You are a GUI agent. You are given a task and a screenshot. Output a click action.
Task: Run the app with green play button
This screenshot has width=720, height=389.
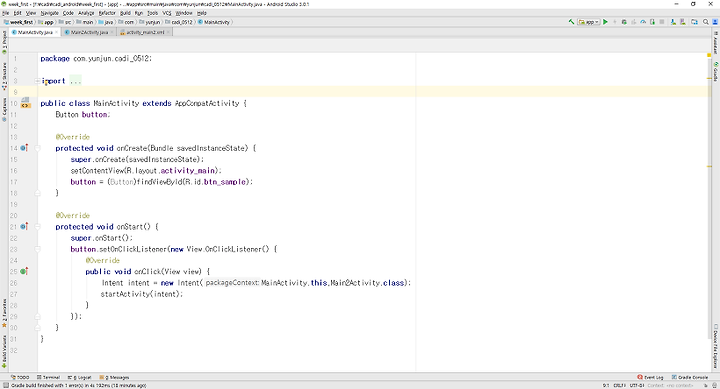605,22
